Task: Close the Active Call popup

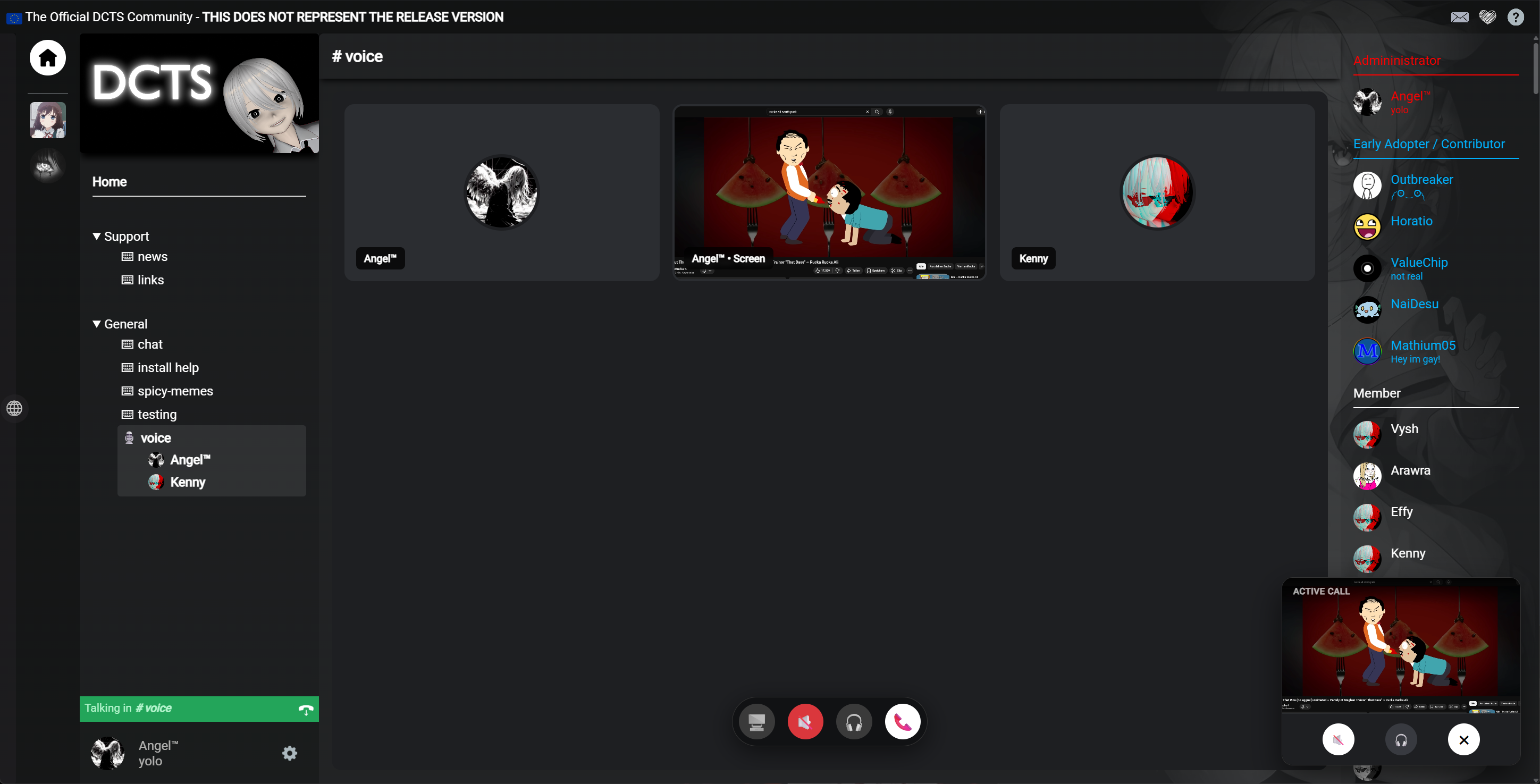Action: [x=1463, y=740]
